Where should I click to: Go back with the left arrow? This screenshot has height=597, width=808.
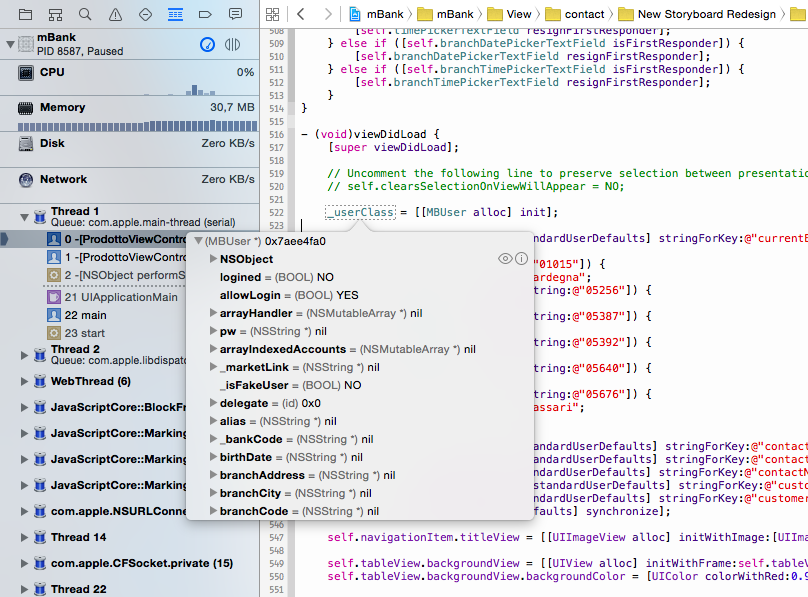(301, 14)
